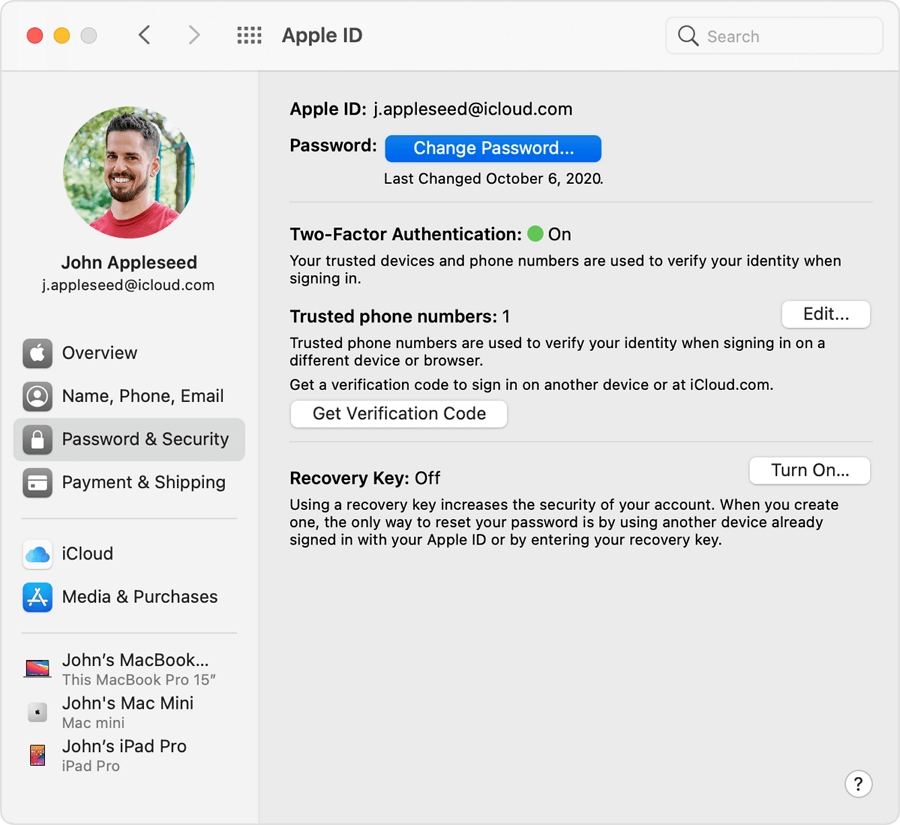The width and height of the screenshot is (900, 825).
Task: Navigate back with the left arrow
Action: [144, 34]
